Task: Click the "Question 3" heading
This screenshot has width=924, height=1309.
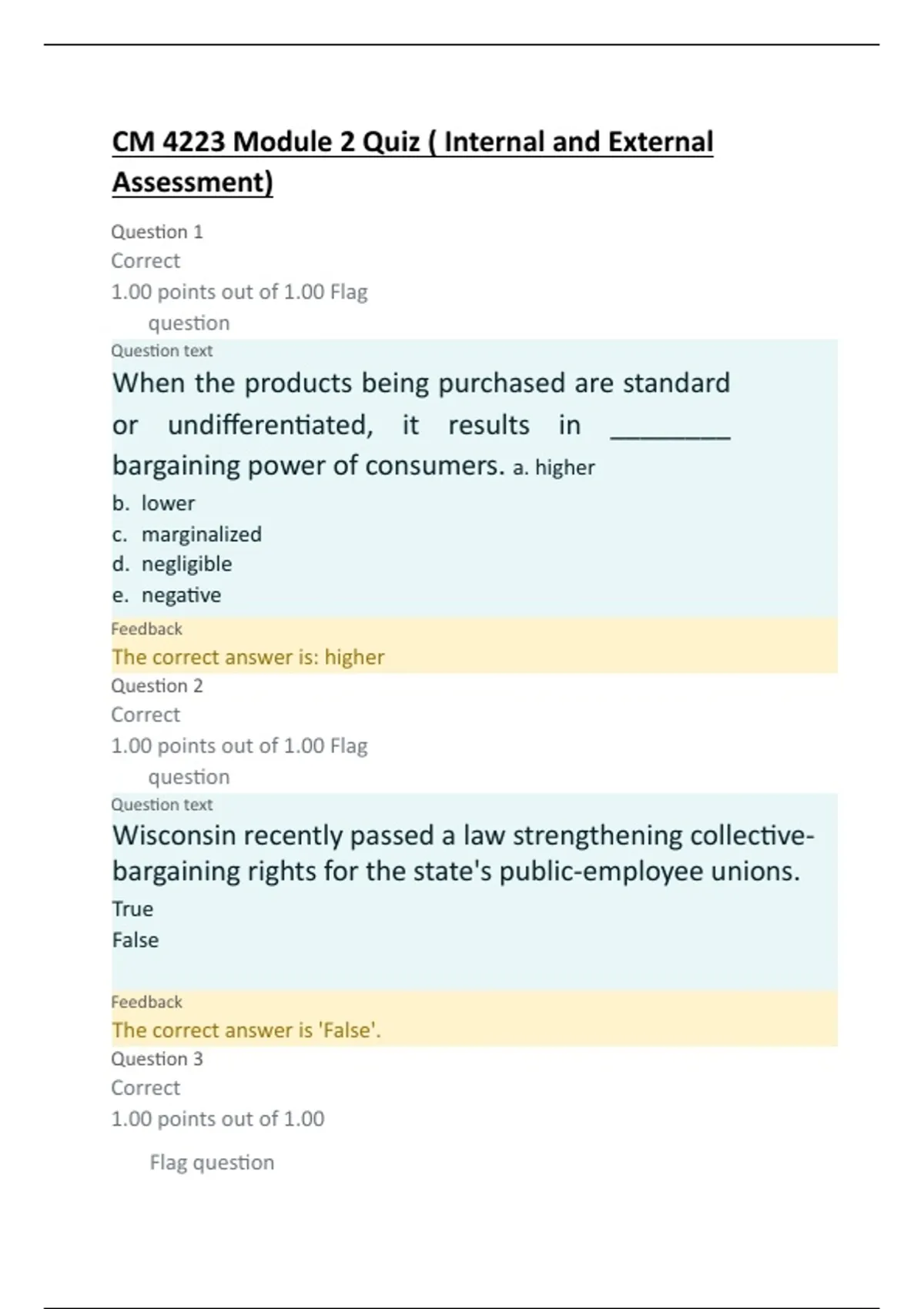Action: tap(157, 1059)
